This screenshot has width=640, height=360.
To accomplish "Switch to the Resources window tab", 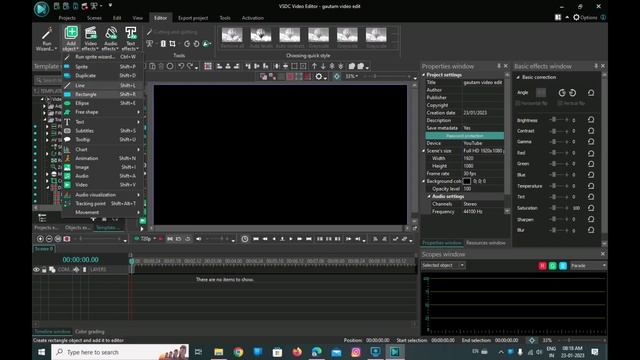I will click(x=486, y=243).
